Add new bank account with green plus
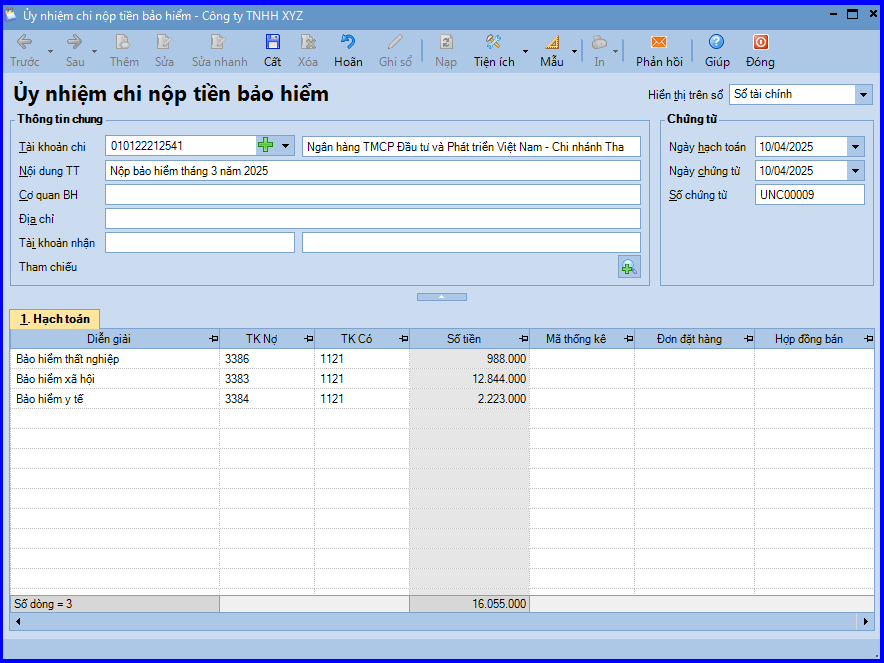The width and height of the screenshot is (884, 663). pos(266,146)
